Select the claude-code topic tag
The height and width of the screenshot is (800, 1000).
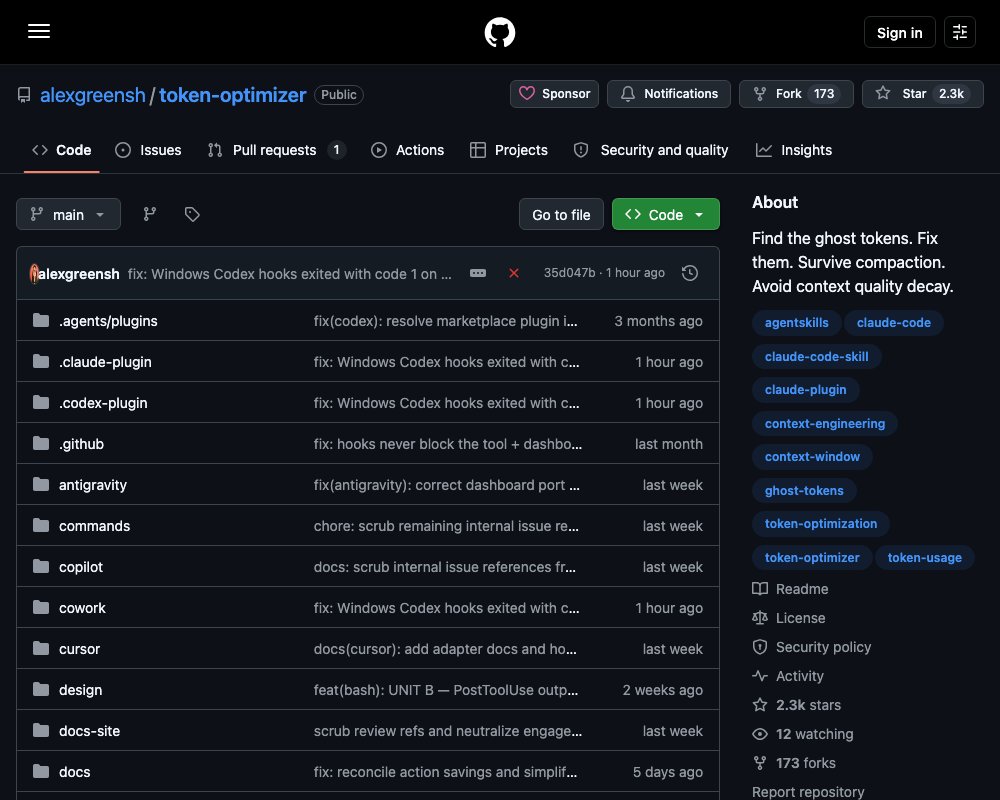coord(893,323)
